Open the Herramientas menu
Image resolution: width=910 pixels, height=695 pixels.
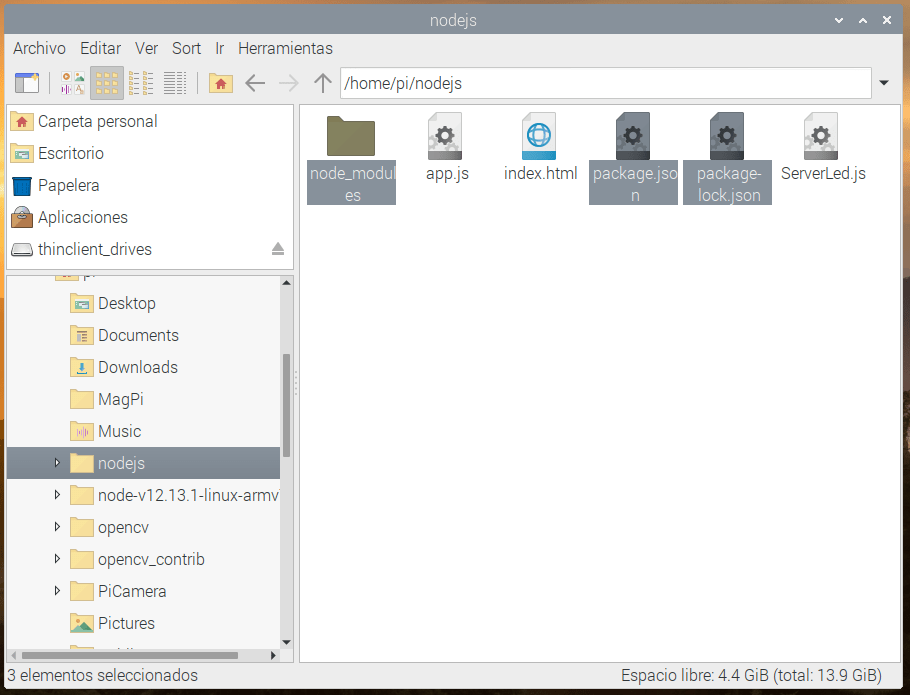point(285,48)
